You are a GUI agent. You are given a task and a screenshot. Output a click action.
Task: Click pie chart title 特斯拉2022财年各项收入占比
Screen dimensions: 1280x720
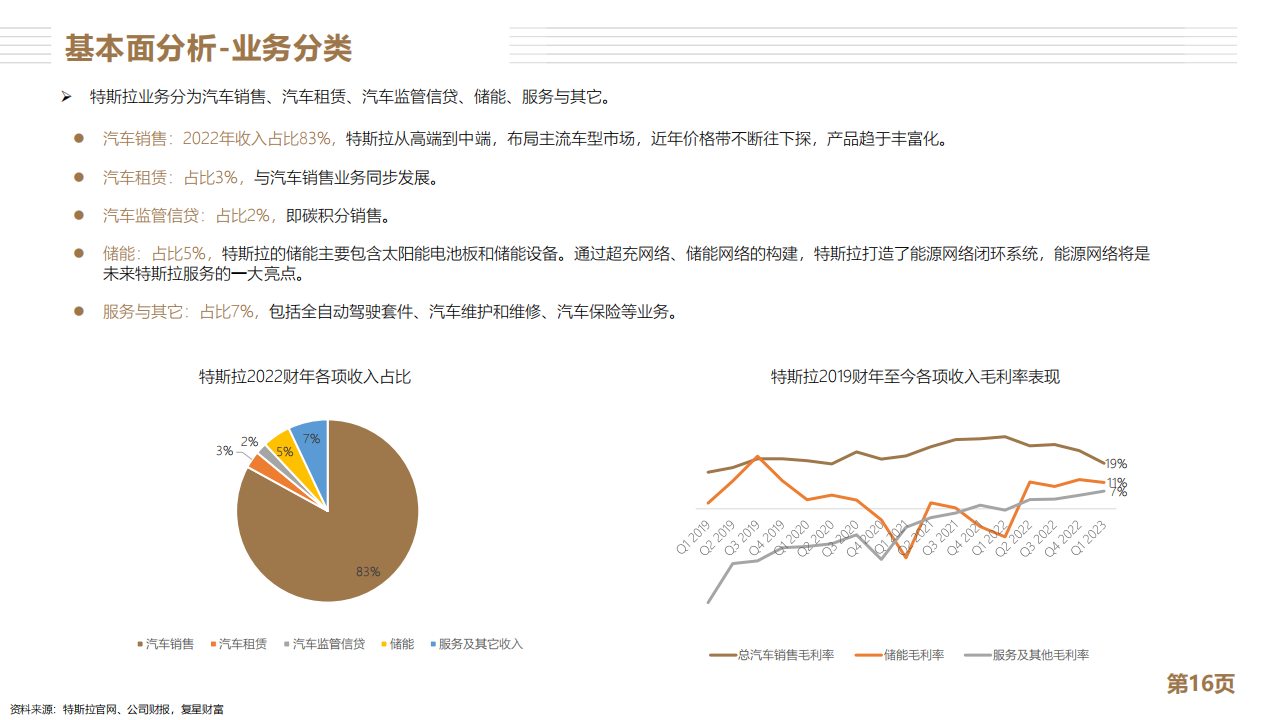coord(305,377)
